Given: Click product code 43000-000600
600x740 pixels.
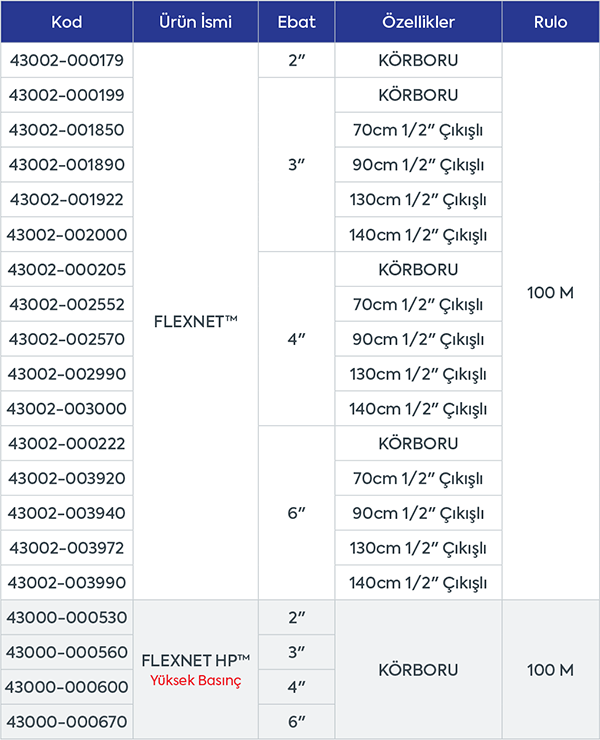Looking at the screenshot, I should 66,687.
